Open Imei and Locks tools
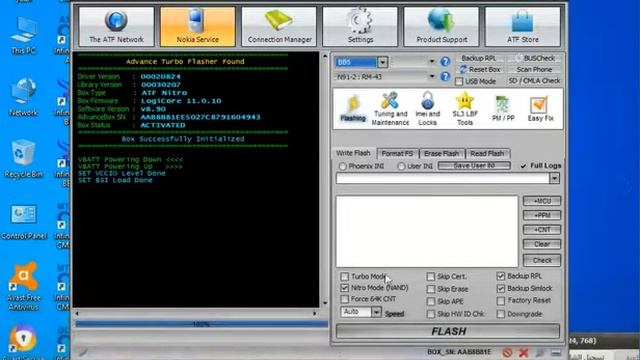Screen dimensions: 640x360 click(x=427, y=109)
